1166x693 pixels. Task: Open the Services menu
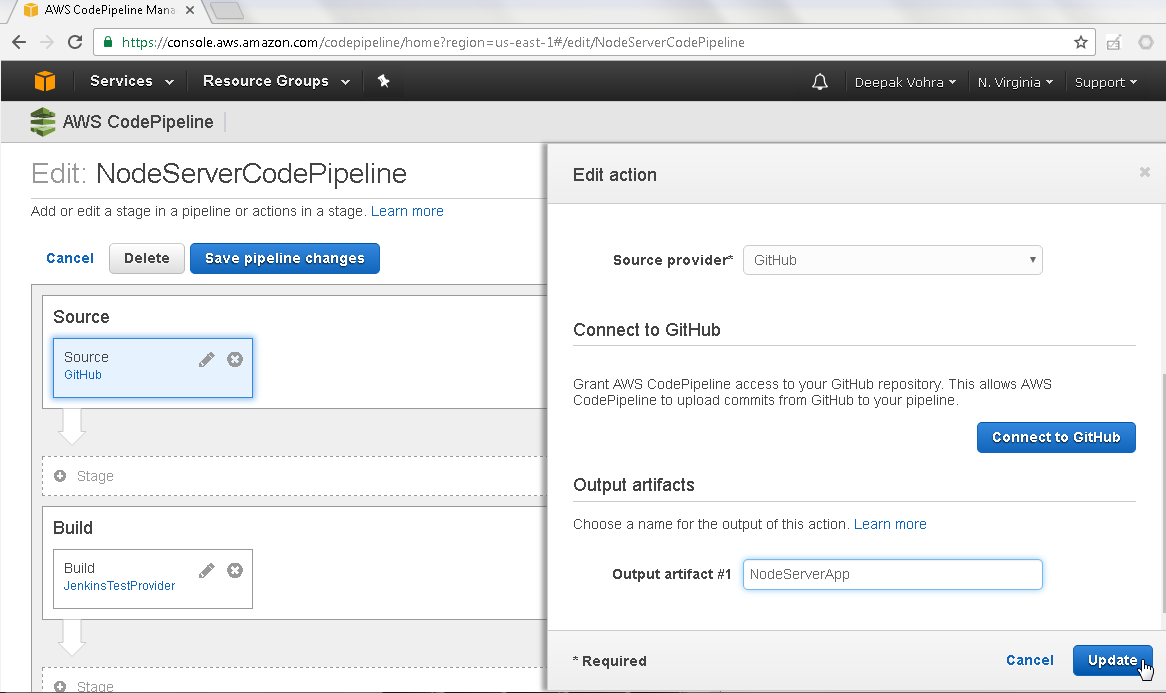(x=132, y=81)
